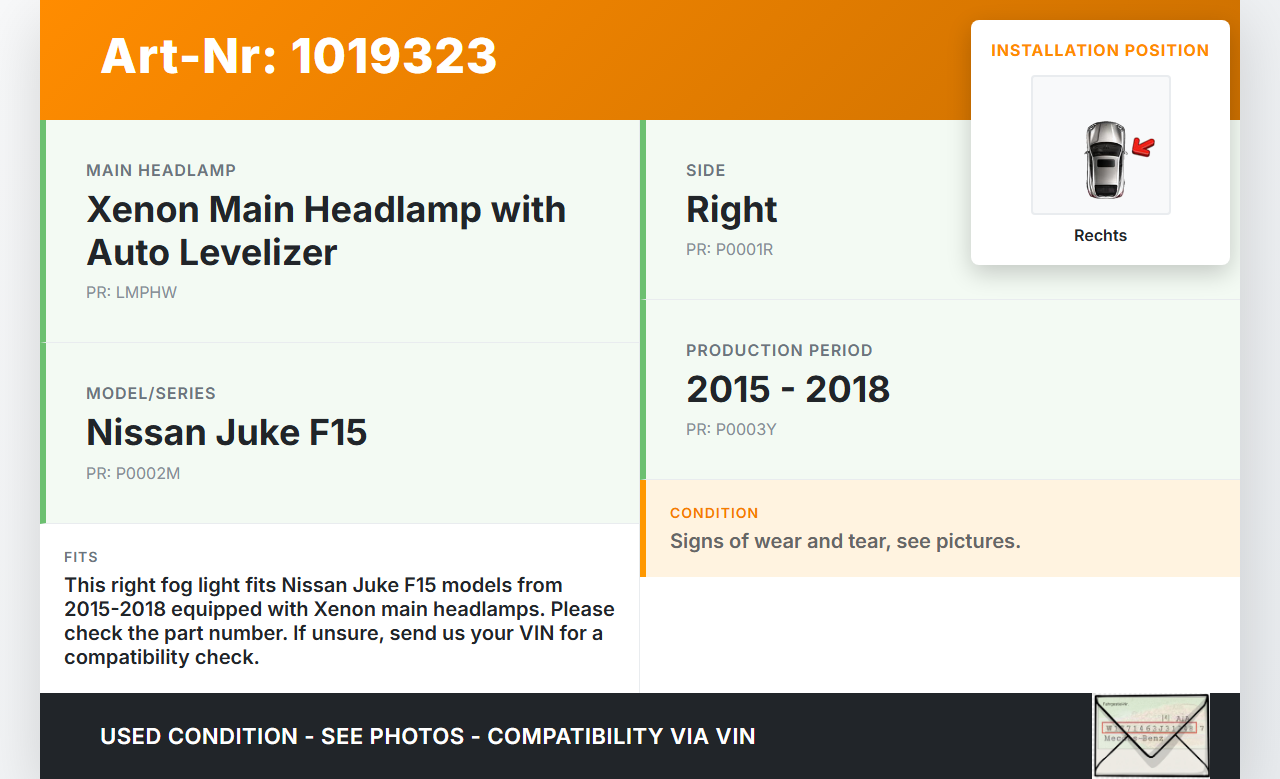Click the PR: P0001R code
Image resolution: width=1280 pixels, height=779 pixels.
click(x=729, y=250)
